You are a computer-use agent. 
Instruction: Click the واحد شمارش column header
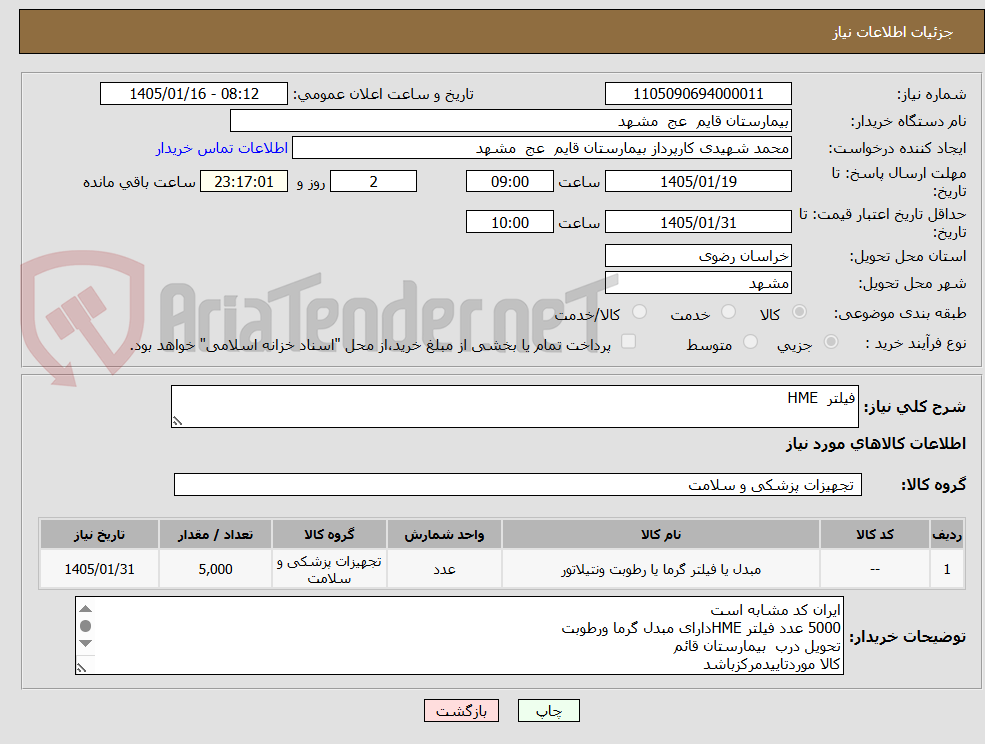[x=444, y=534]
